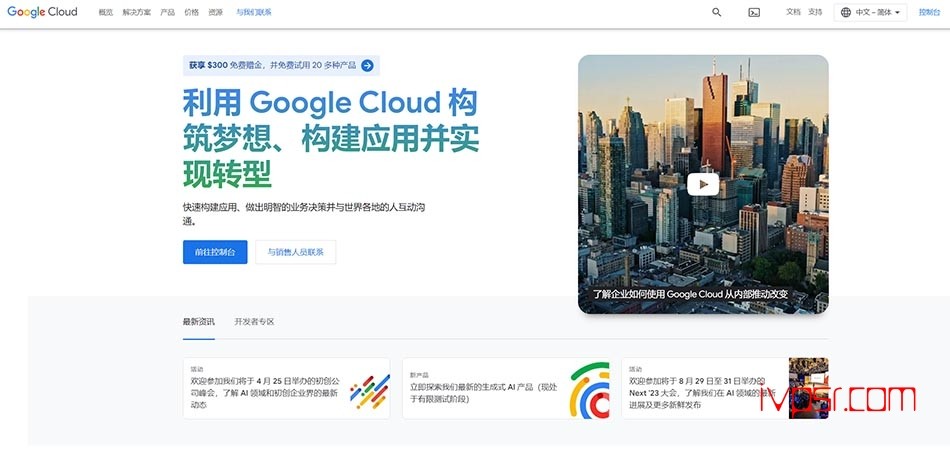This screenshot has width=950, height=454.
Task: Click the subtitle 快速构建应用、做出明智的业务决策
Action: (304, 214)
